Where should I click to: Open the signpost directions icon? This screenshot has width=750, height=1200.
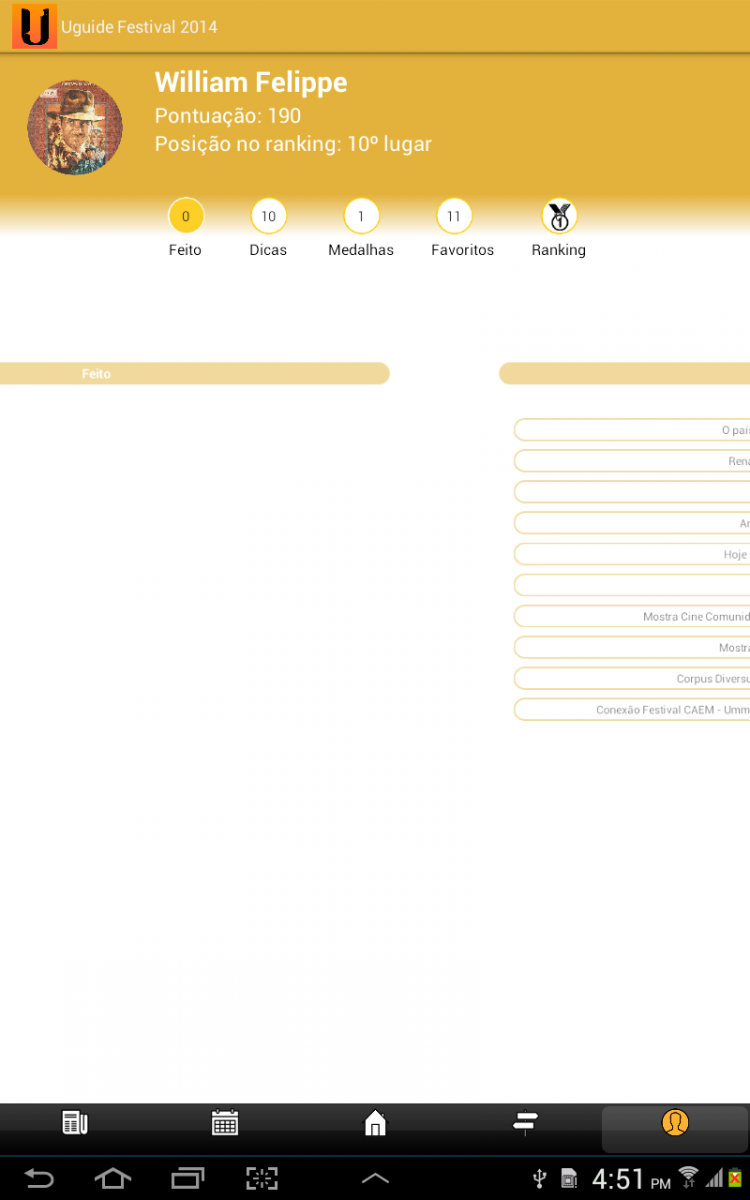tap(525, 1123)
